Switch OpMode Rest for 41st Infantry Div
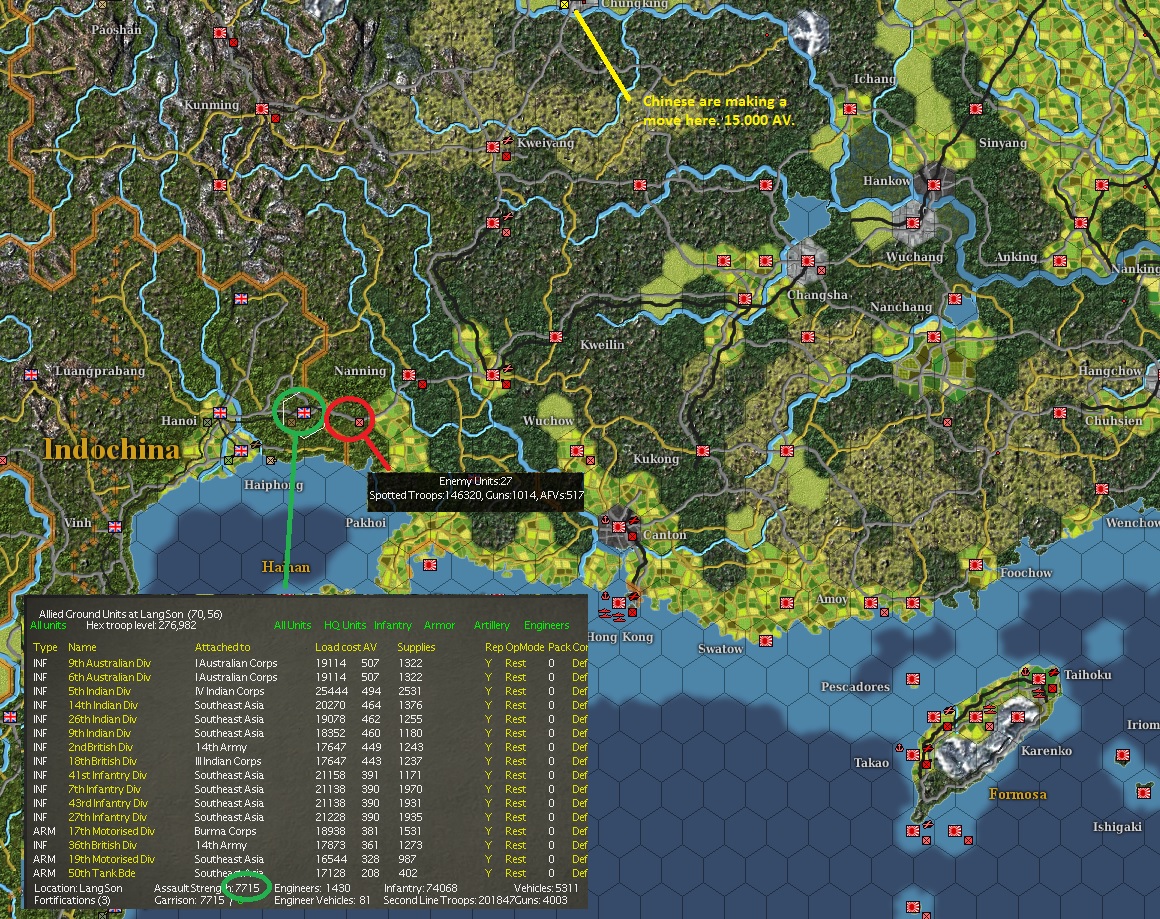Screen dimensions: 1160x919 click(516, 775)
